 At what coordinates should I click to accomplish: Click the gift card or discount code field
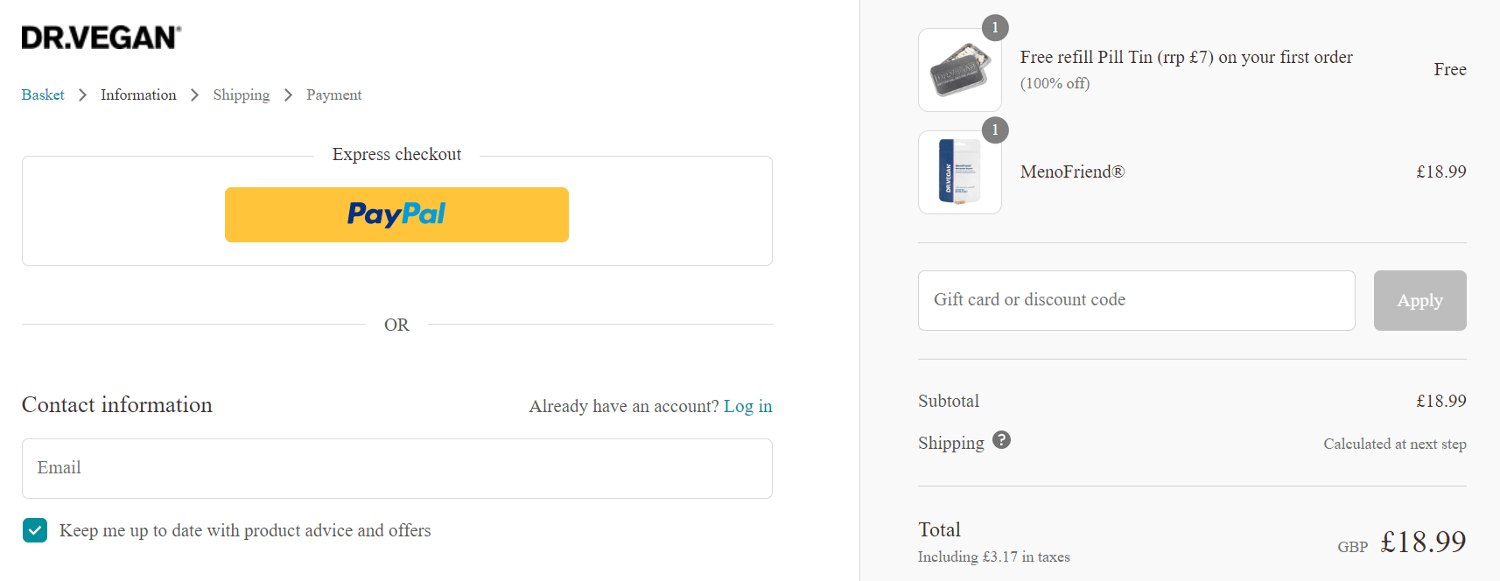(x=1136, y=300)
